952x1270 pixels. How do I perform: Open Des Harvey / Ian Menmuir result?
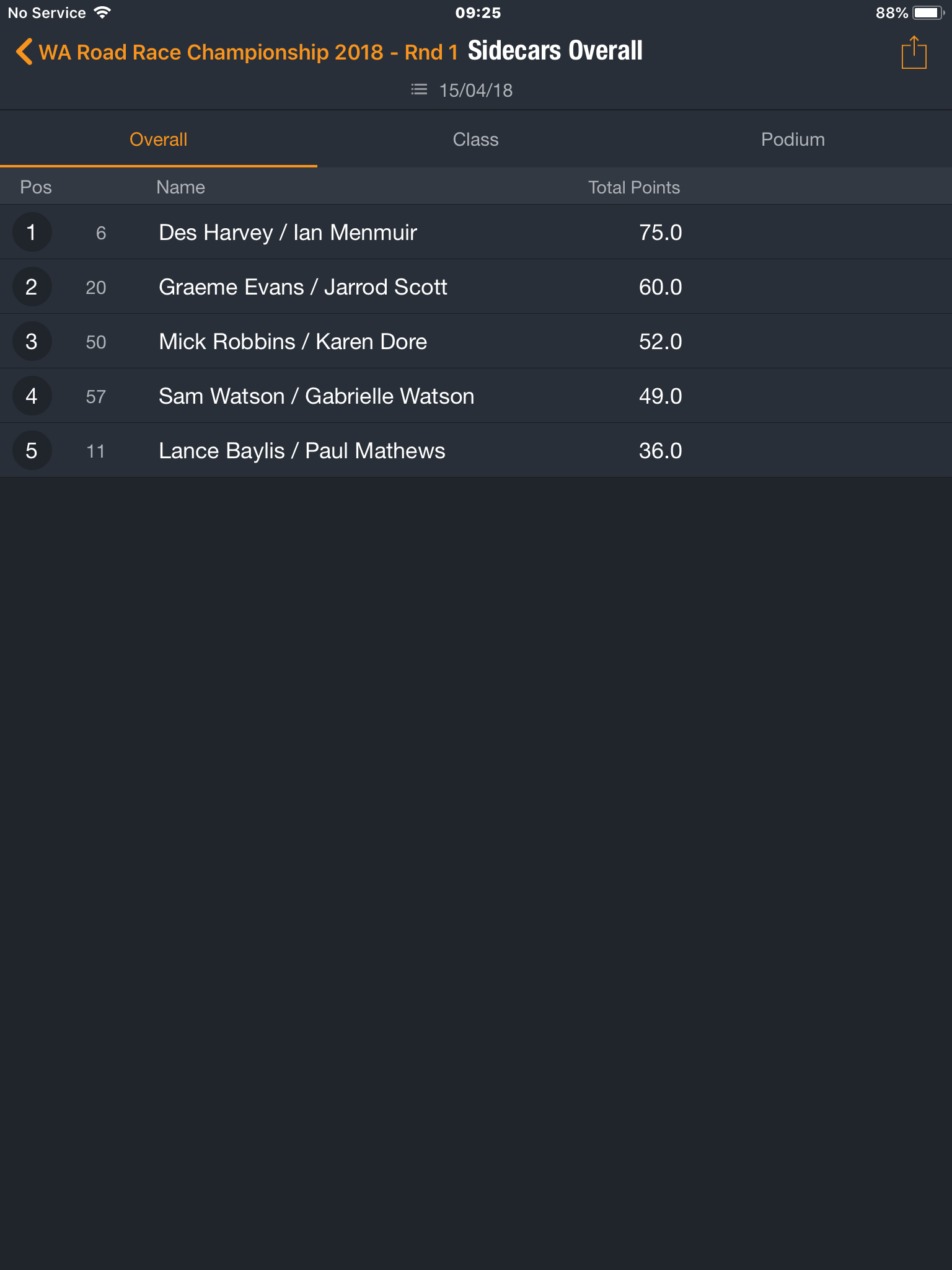(x=476, y=232)
